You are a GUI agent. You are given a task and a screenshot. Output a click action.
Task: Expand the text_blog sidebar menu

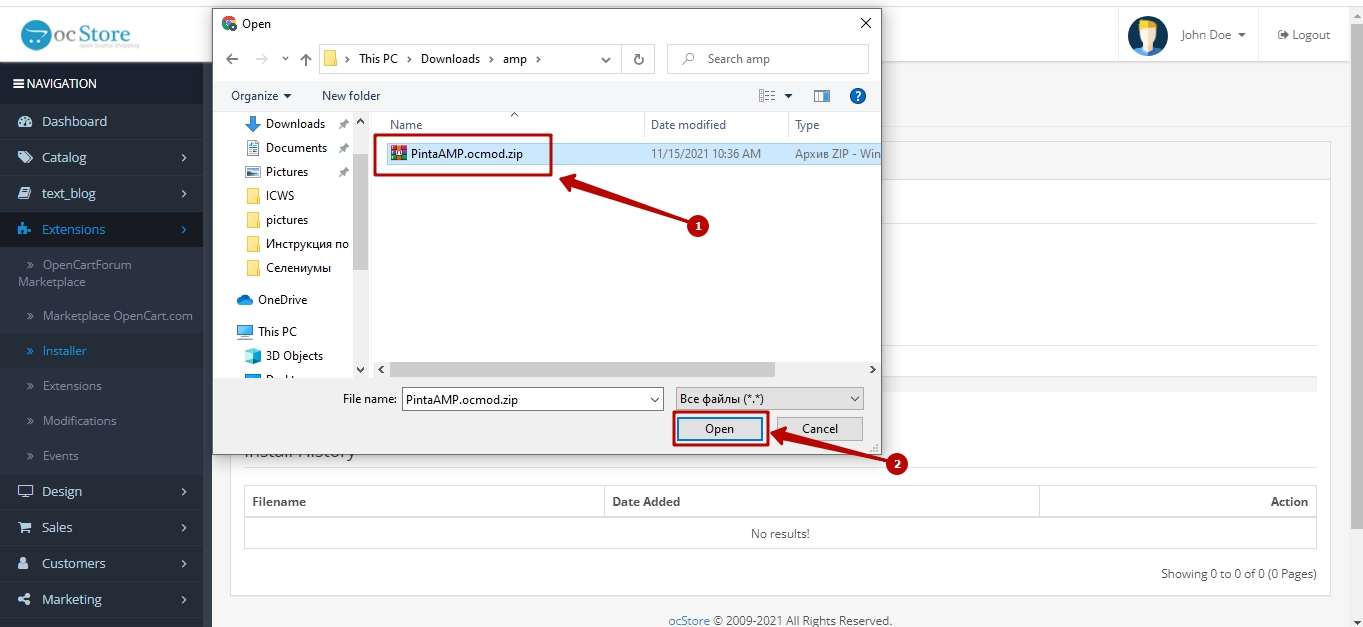(102, 193)
